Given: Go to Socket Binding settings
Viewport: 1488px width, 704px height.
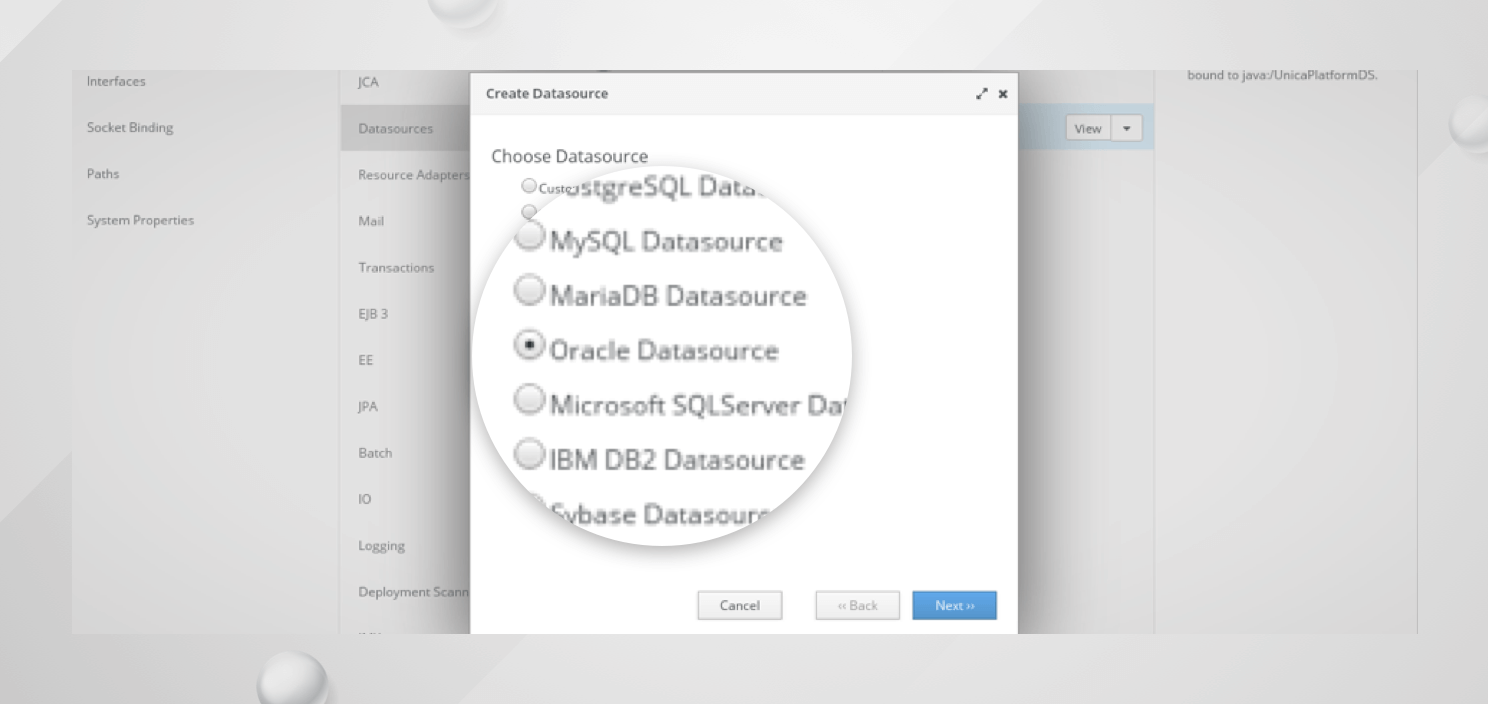Looking at the screenshot, I should coord(130,127).
